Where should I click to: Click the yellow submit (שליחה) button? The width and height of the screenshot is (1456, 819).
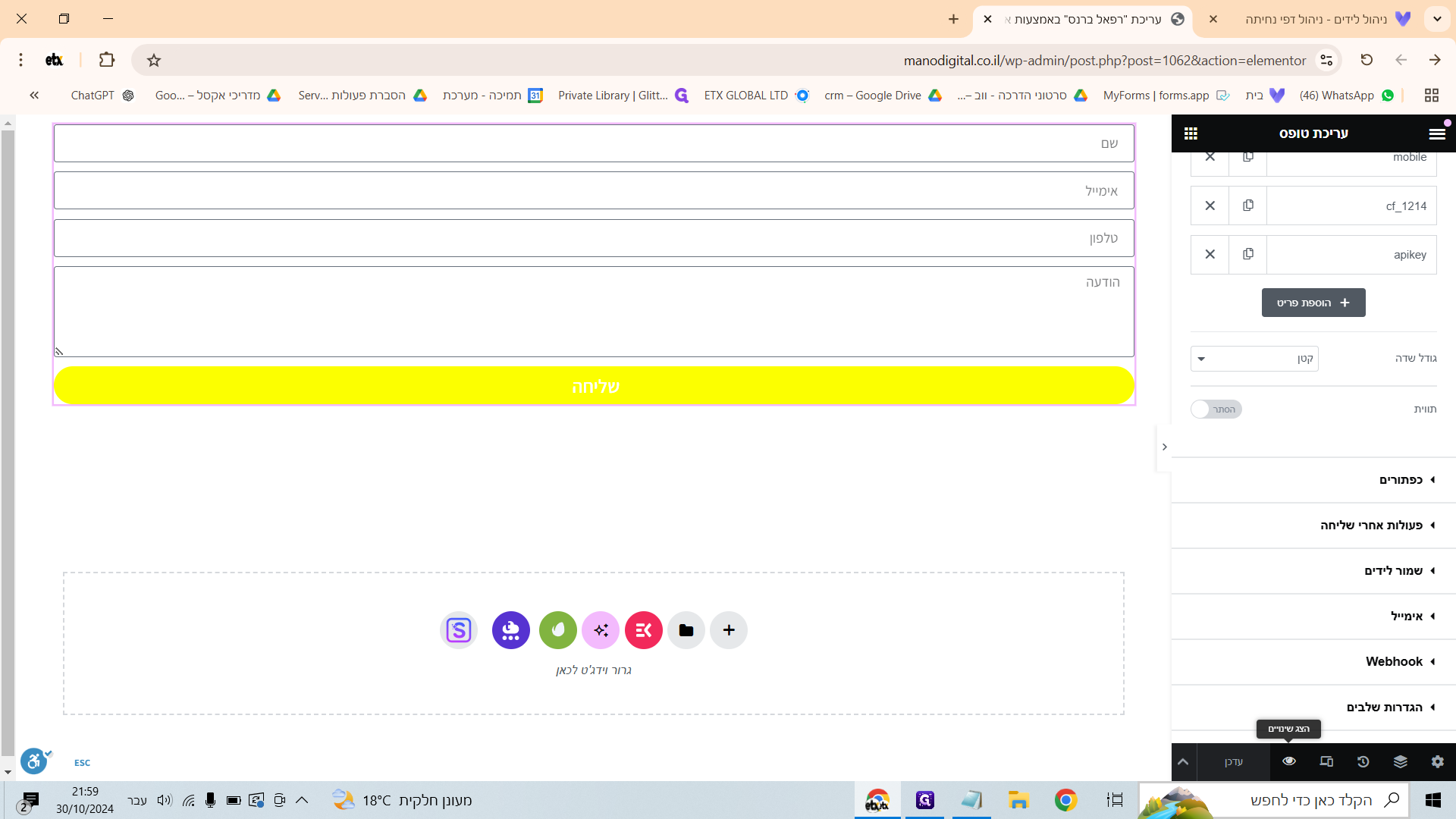[594, 386]
